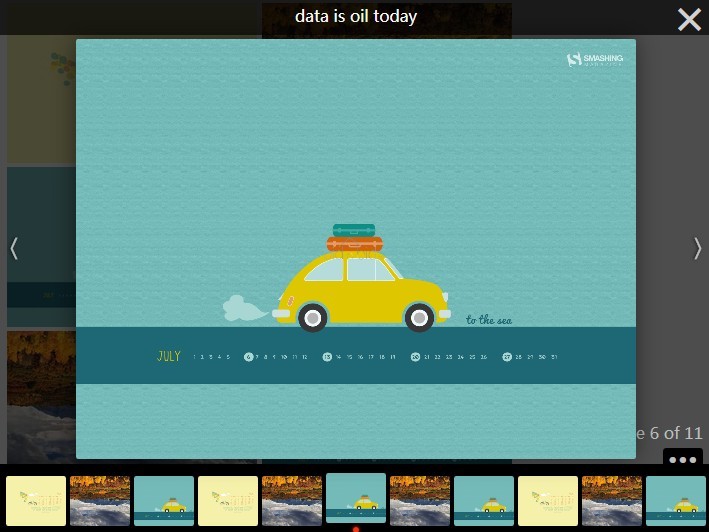Advance to the next image with right arrow
This screenshot has height=532, width=709.
tap(696, 248)
